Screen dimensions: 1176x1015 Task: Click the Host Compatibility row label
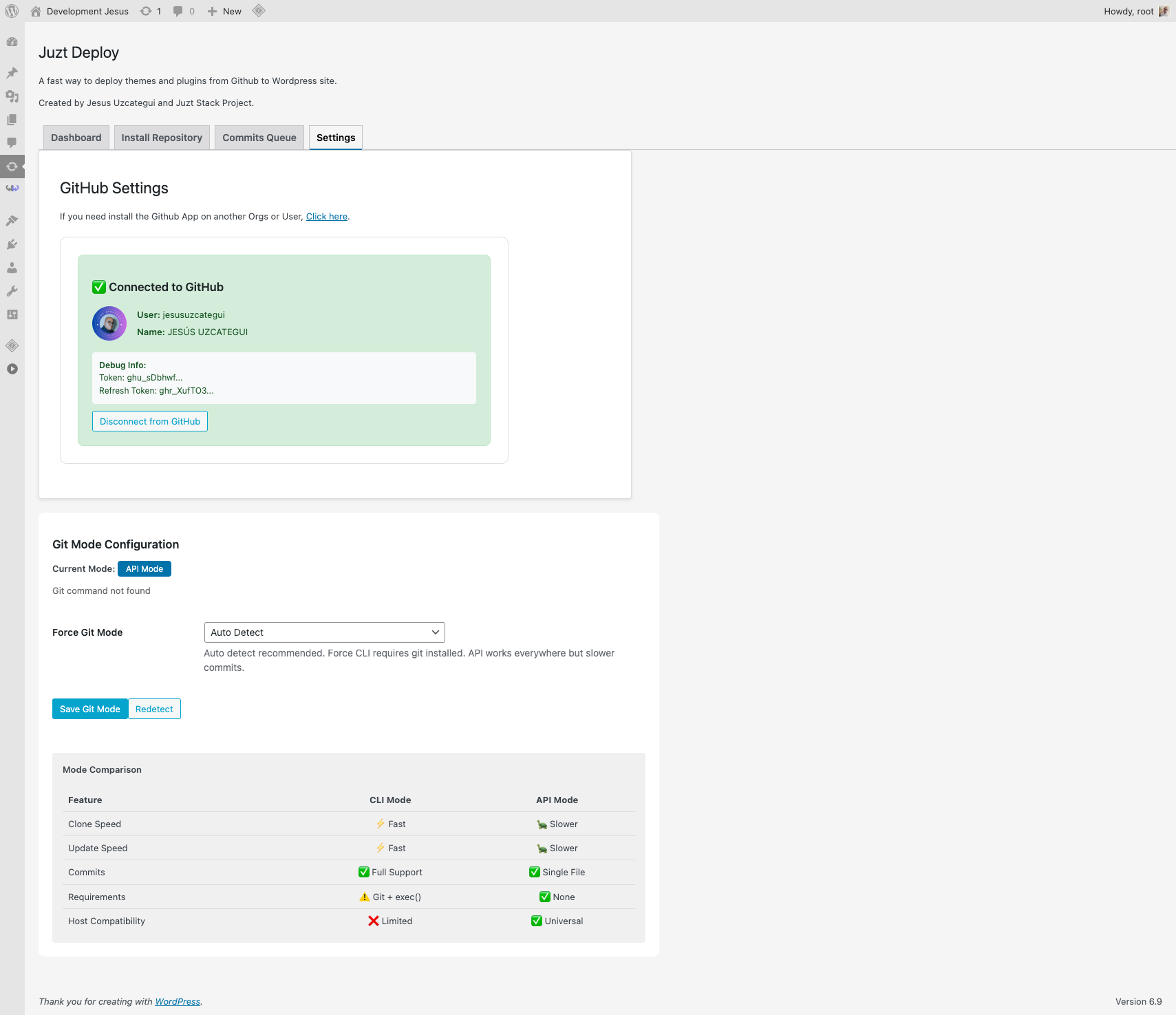[107, 921]
